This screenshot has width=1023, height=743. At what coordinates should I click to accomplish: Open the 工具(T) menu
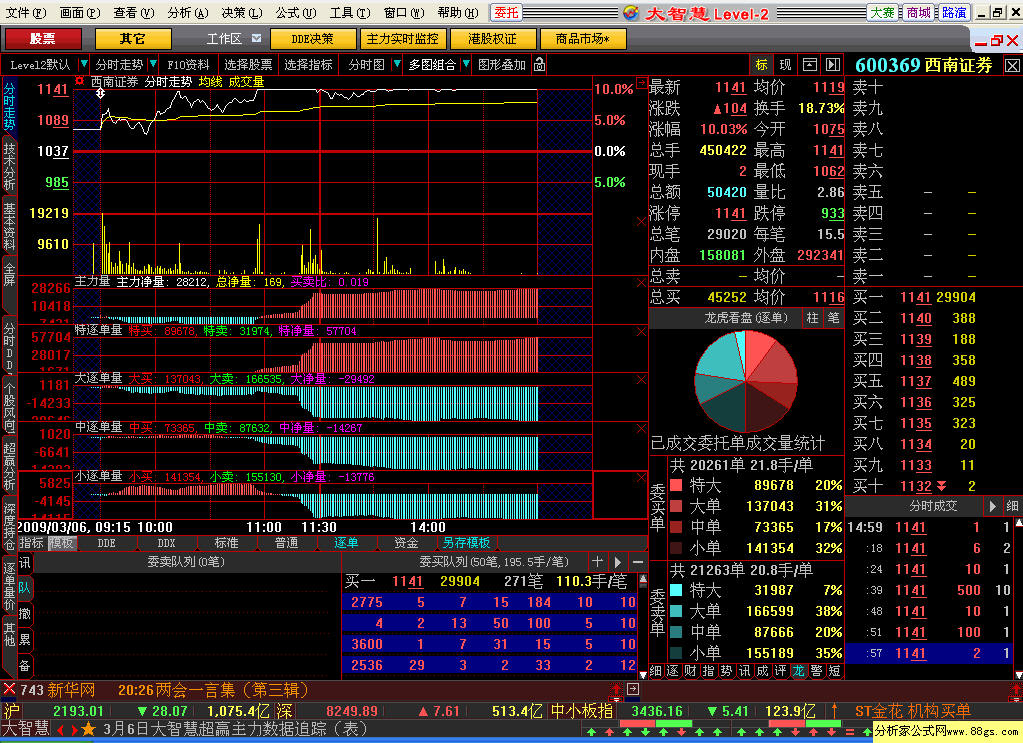pyautogui.click(x=350, y=12)
